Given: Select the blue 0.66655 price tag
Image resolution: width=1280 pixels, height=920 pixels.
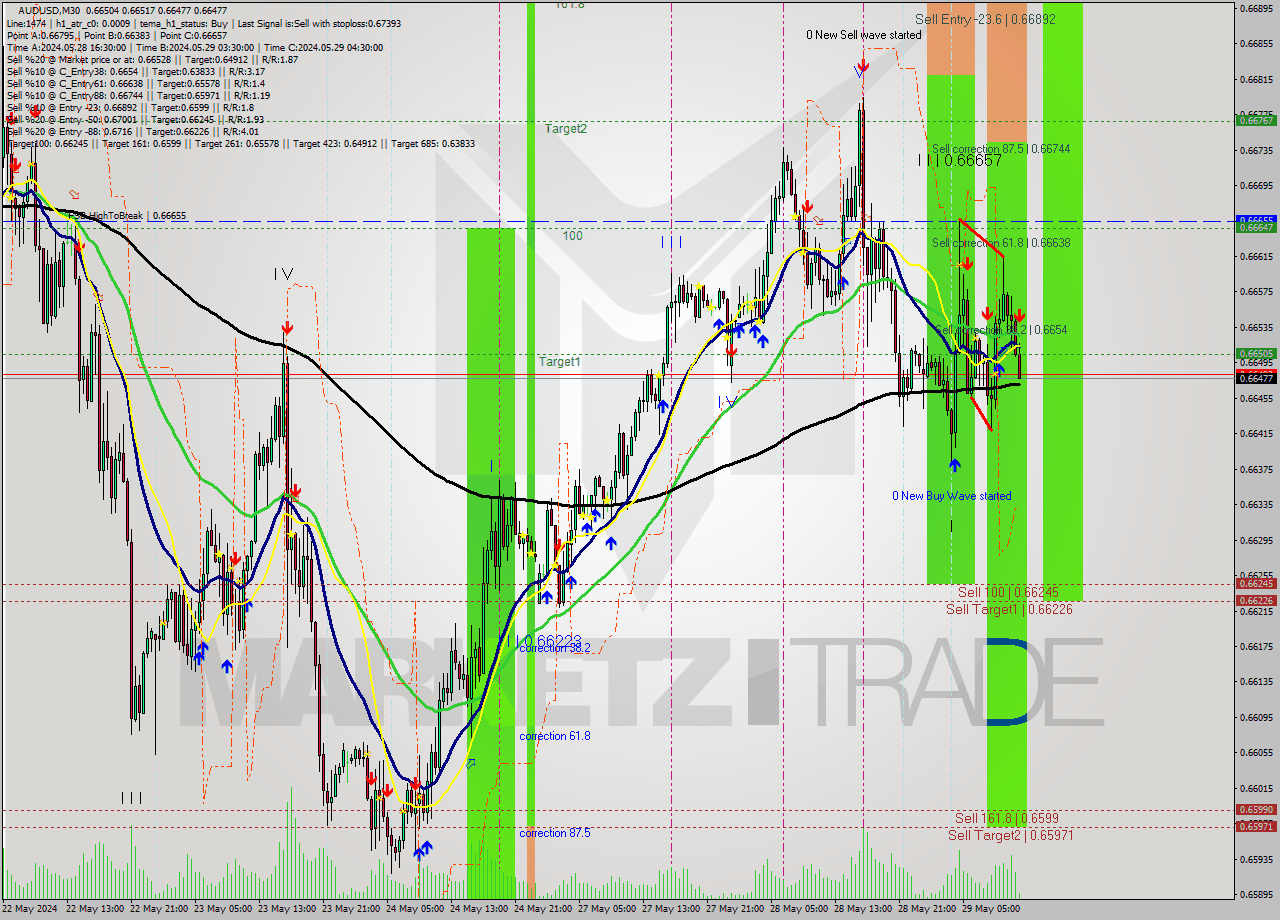Looking at the screenshot, I should coord(1256,219).
